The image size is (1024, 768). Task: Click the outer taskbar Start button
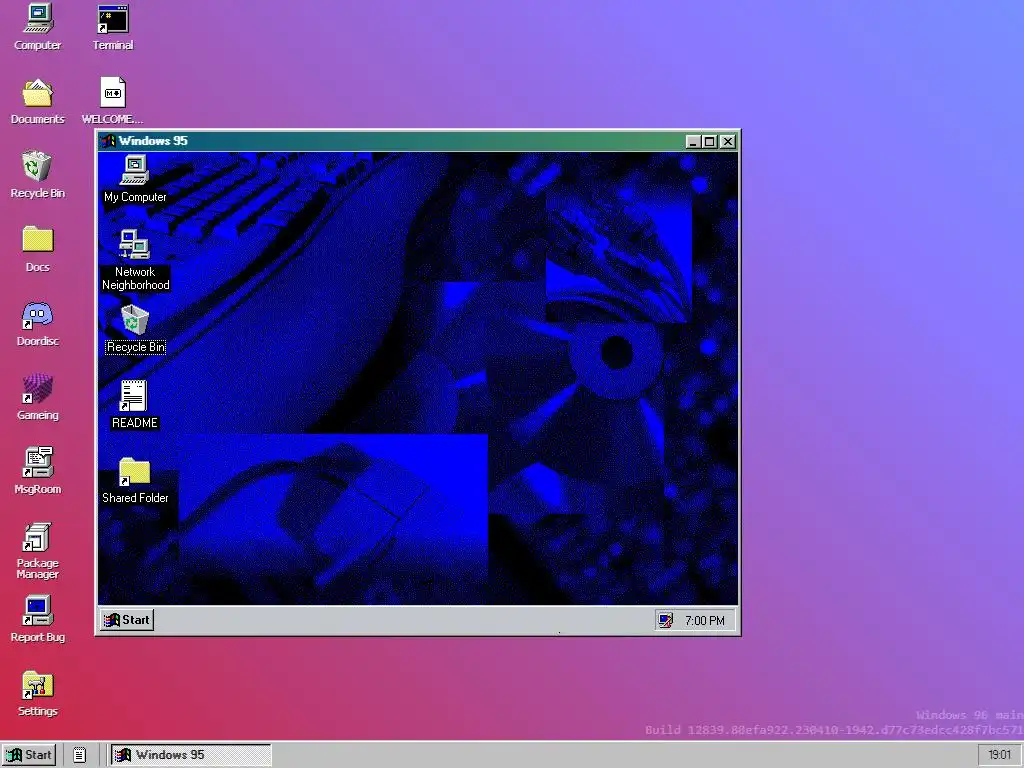[x=29, y=756]
